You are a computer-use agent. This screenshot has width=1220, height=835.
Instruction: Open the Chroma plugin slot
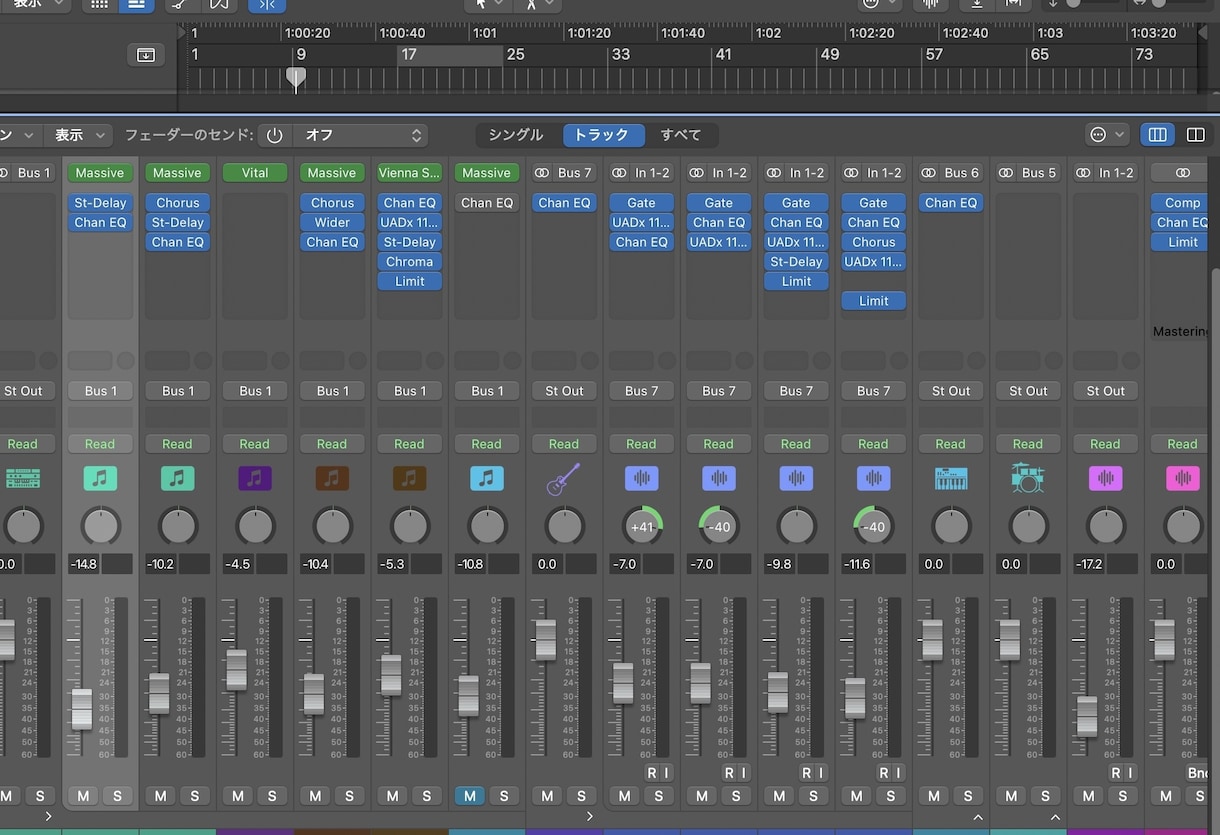pos(409,262)
